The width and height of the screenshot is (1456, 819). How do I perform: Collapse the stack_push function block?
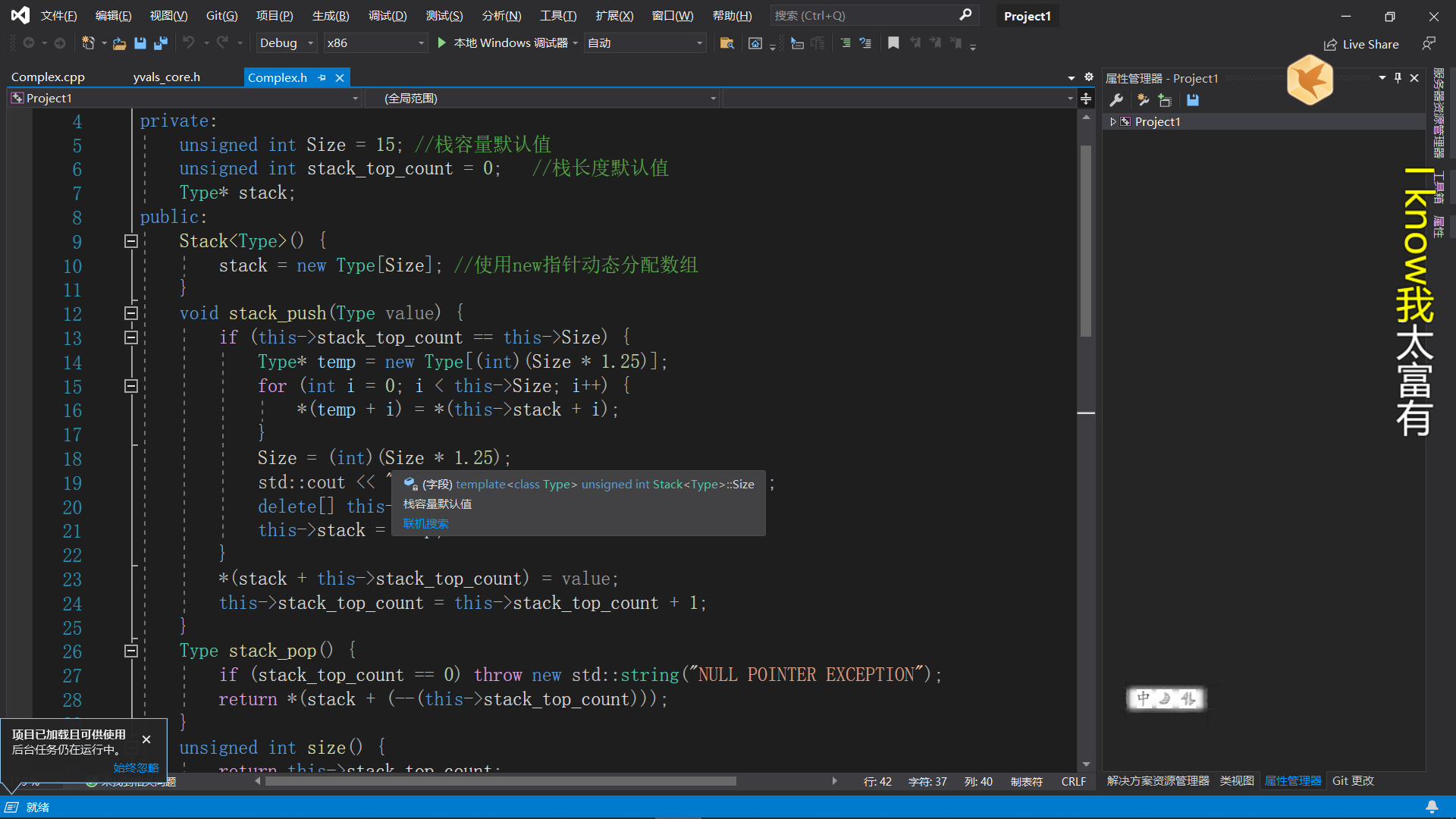point(130,313)
